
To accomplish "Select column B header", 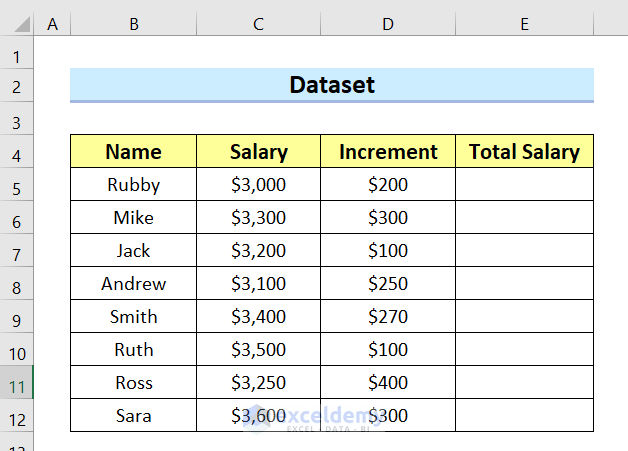I will pos(133,24).
